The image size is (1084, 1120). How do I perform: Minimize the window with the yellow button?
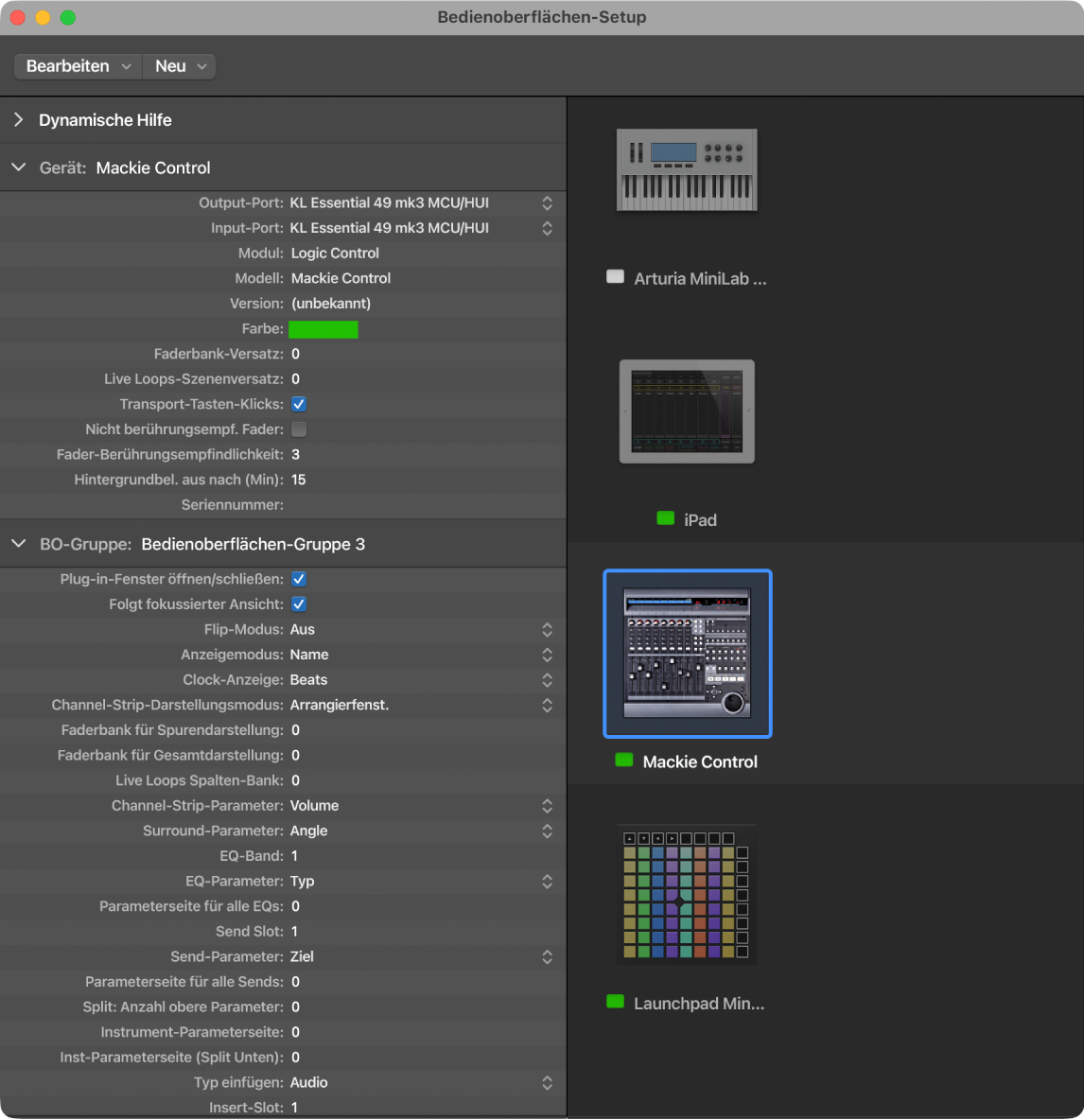coord(43,17)
